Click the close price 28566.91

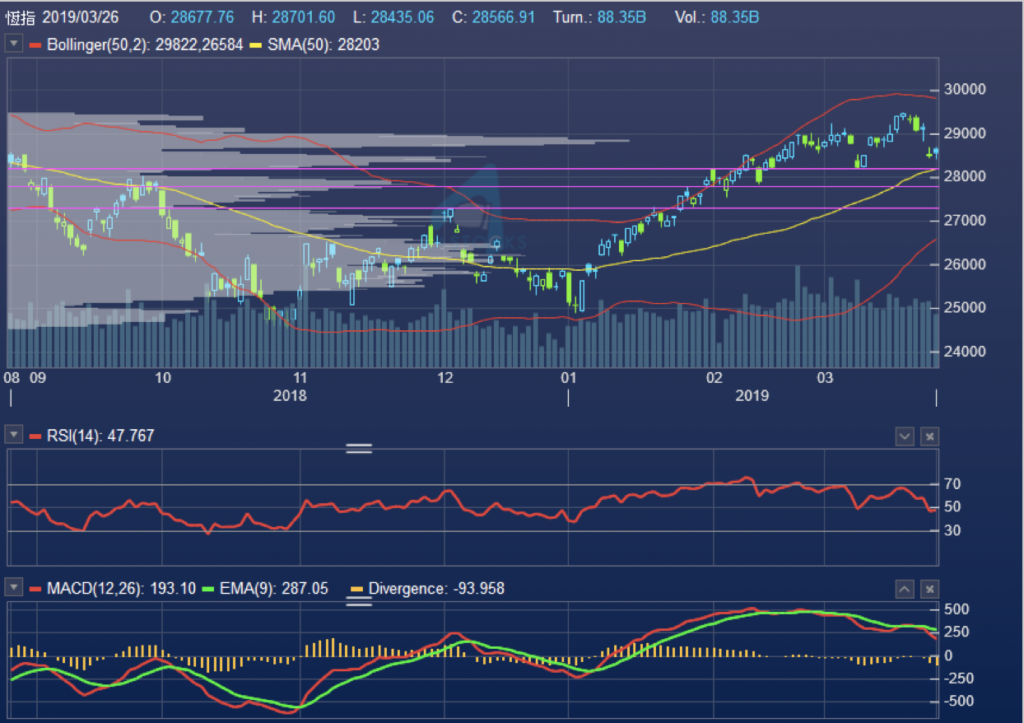click(504, 17)
